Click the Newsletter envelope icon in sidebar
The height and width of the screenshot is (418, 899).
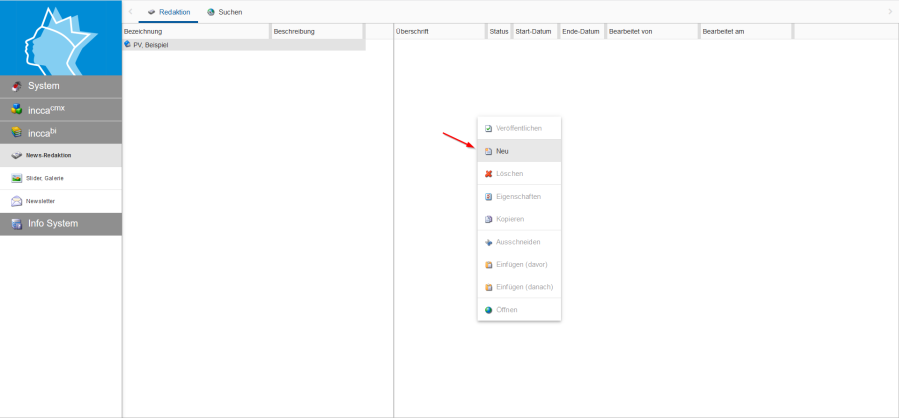(x=16, y=201)
